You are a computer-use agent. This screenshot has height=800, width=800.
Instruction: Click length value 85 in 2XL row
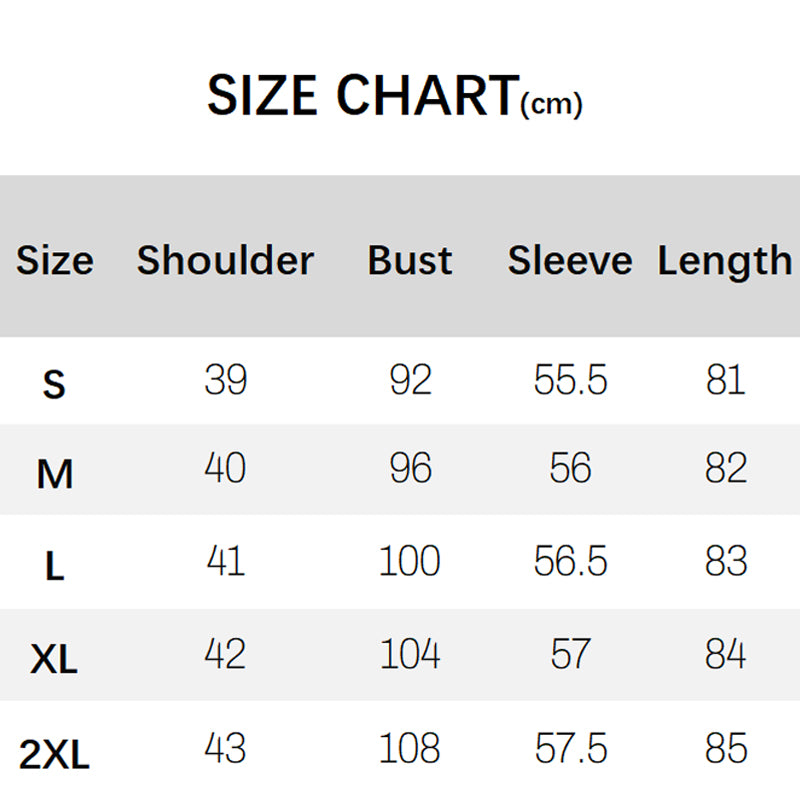[x=725, y=748]
